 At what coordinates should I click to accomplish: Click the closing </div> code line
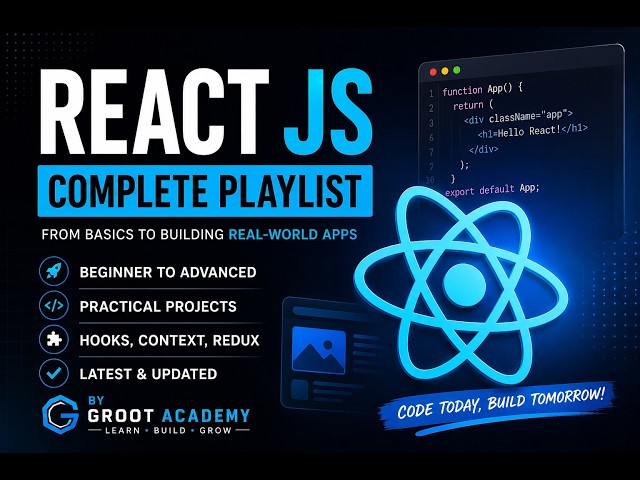(x=484, y=149)
